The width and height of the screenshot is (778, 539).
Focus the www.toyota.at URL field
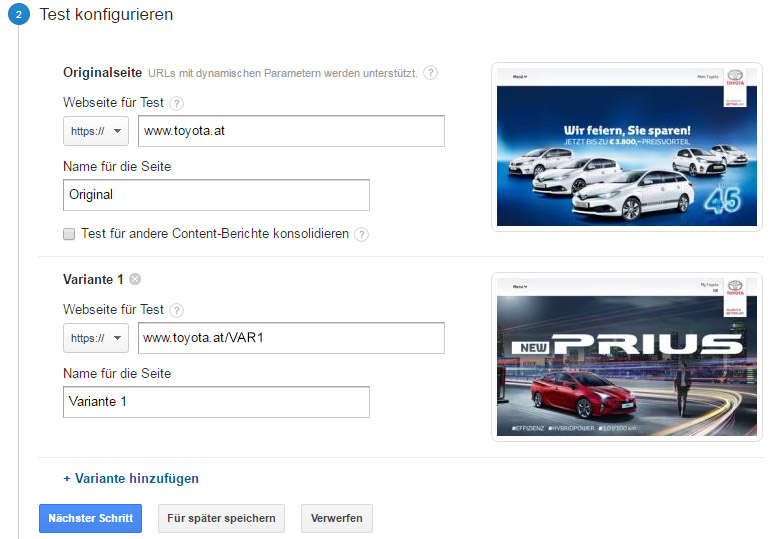coord(291,131)
